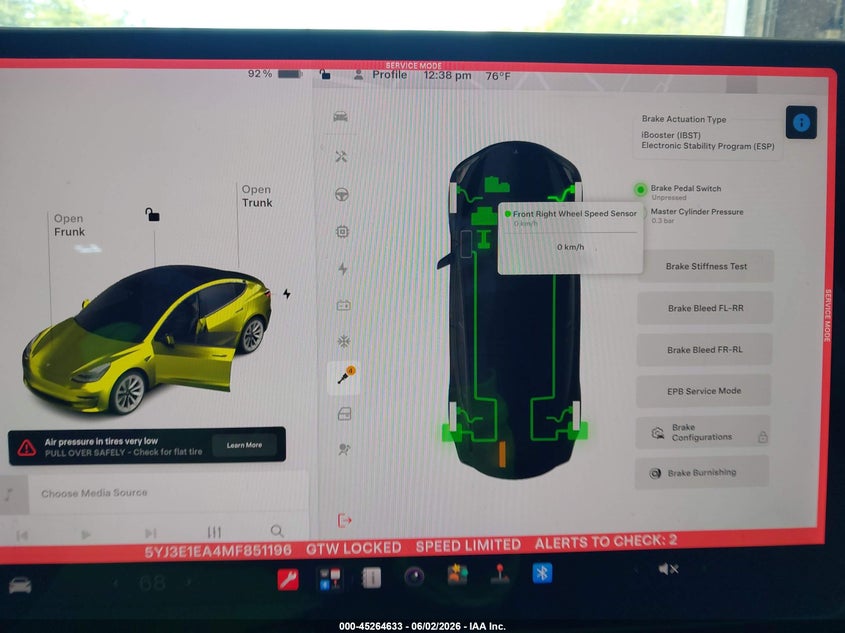Tap the rear right brake caliper on diagram
This screenshot has width=845, height=633.
(578, 430)
